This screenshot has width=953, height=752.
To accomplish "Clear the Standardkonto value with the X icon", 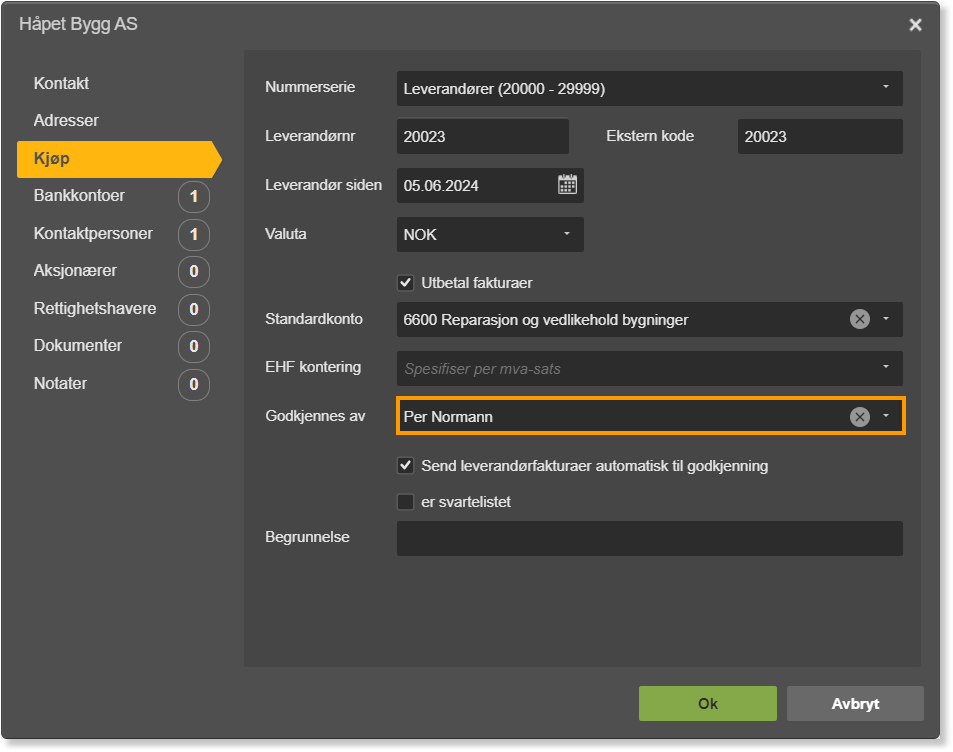I will [x=859, y=319].
